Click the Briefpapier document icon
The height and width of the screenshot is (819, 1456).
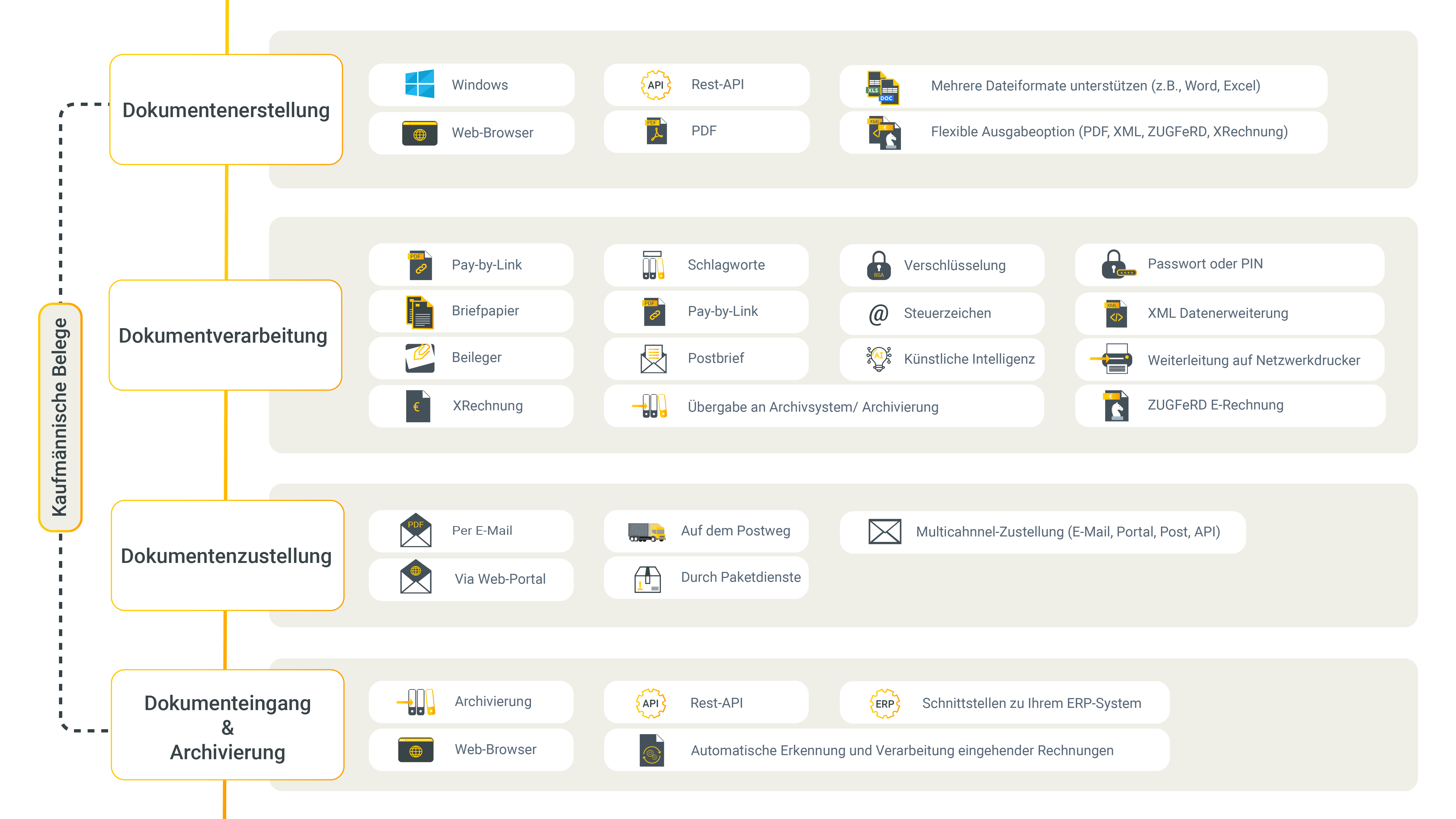(x=420, y=312)
